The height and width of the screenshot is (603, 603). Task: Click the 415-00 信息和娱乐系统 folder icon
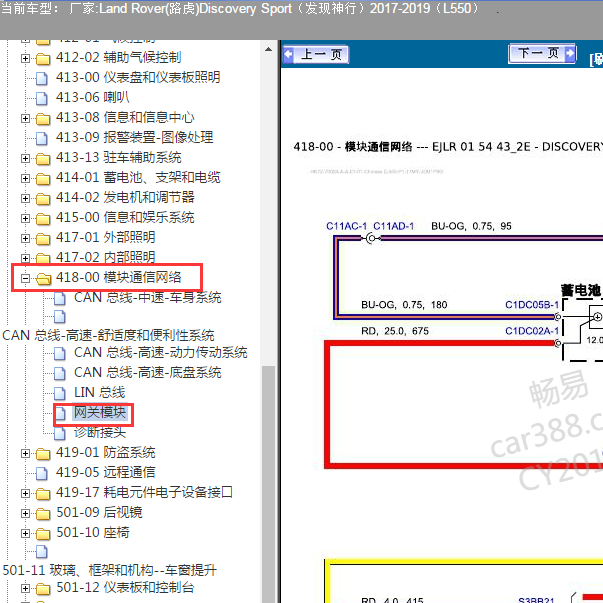click(x=43, y=219)
